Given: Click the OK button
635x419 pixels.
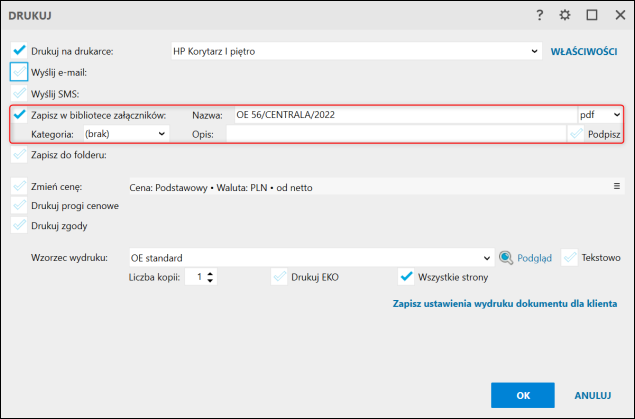Looking at the screenshot, I should click(x=522, y=395).
